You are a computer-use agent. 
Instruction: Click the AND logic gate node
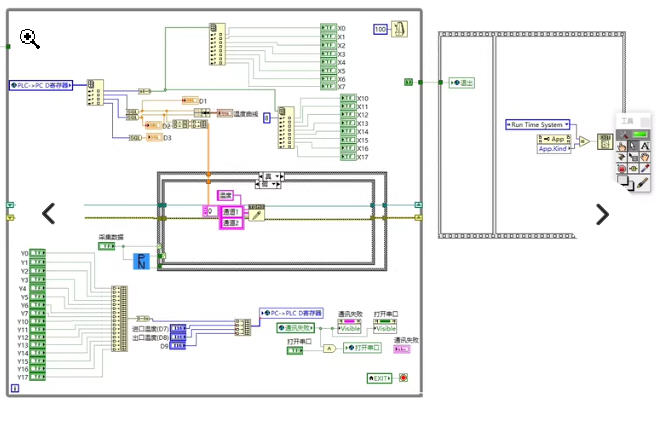(x=329, y=348)
